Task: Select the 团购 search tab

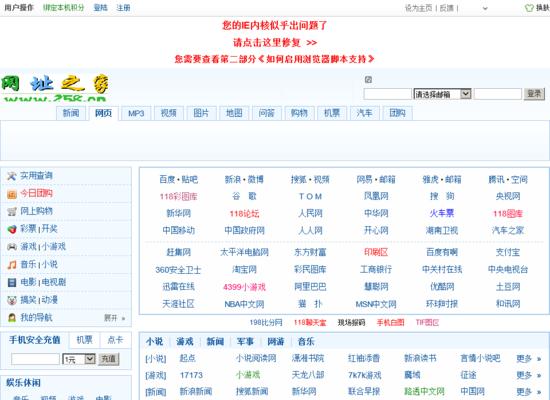Action: [x=397, y=113]
